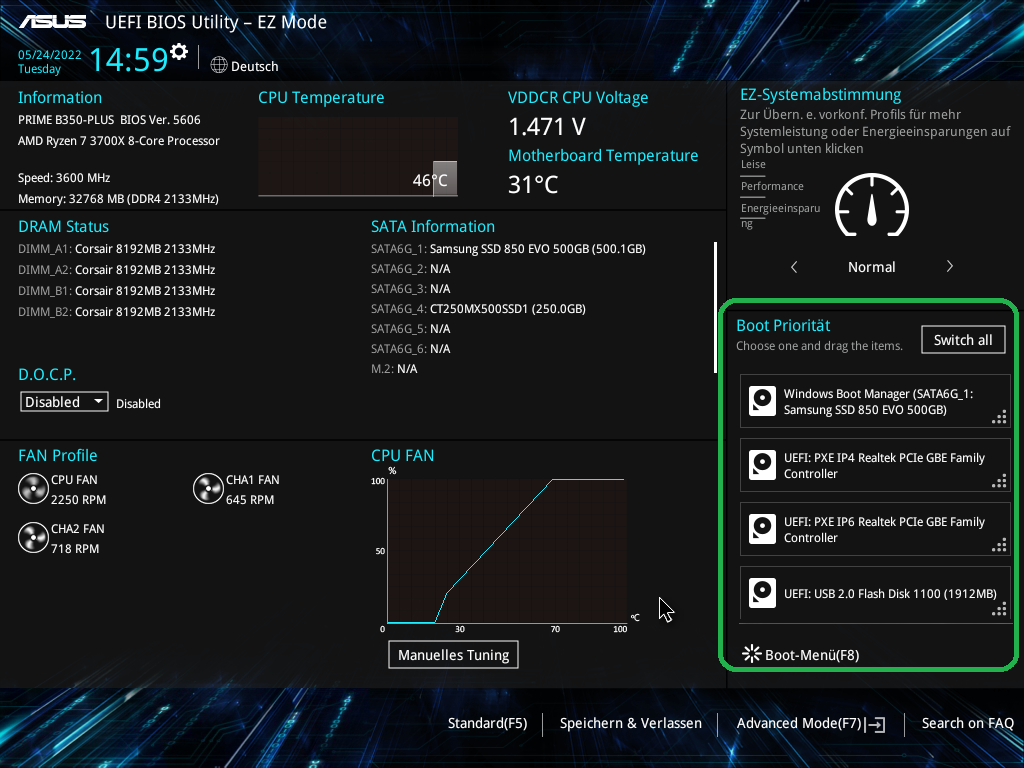1024x768 pixels.
Task: Click drag handle on PXE IP6 entry
Action: pos(999,545)
